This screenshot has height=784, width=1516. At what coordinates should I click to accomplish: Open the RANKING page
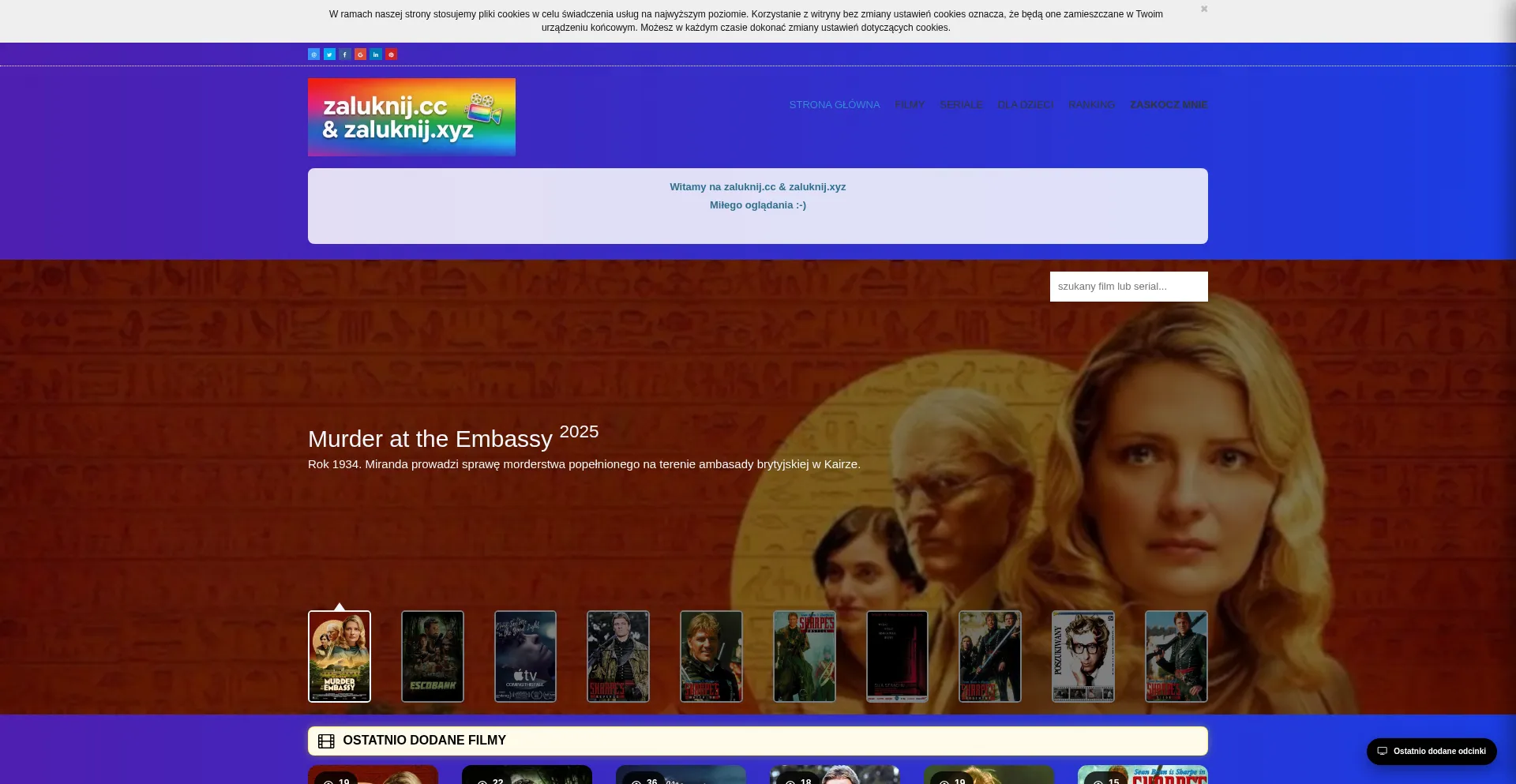(1091, 105)
